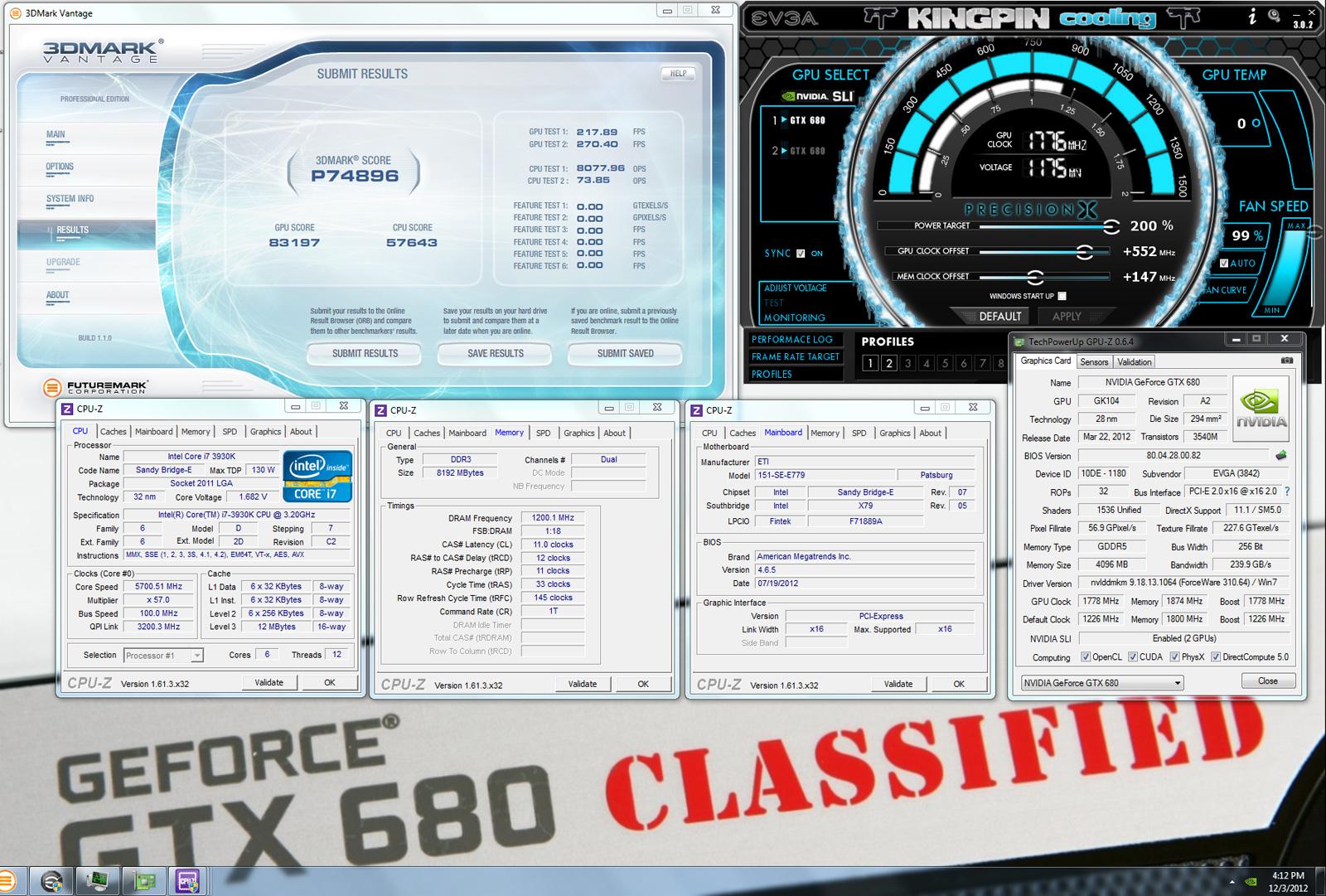Toggle DirectCompute 5.0 checkbox
Image resolution: width=1326 pixels, height=896 pixels.
tap(1216, 657)
